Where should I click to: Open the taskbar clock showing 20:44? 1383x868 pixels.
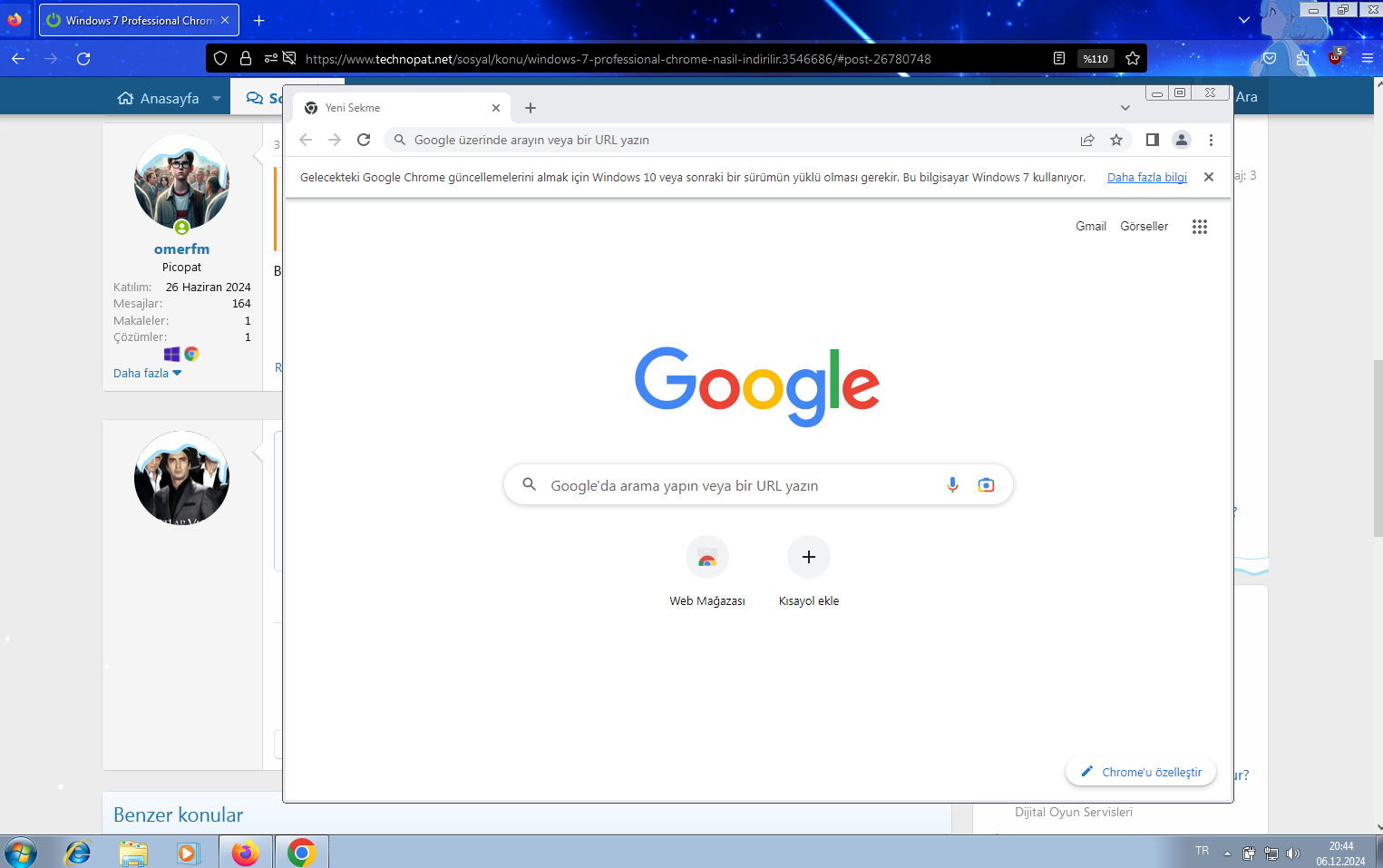1341,853
